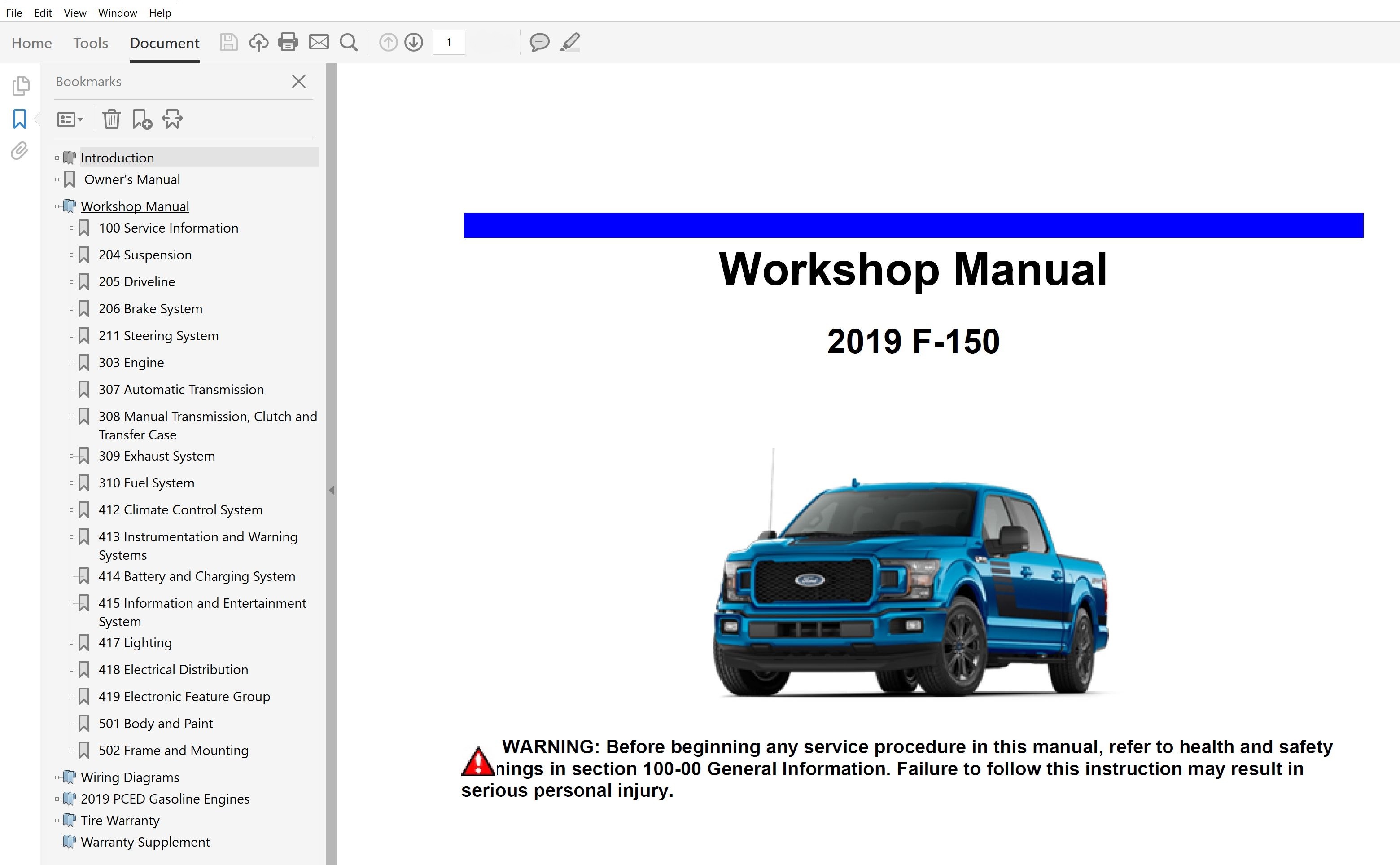Expand the Wiring Diagrams bookmark
1400x865 pixels.
(57, 777)
